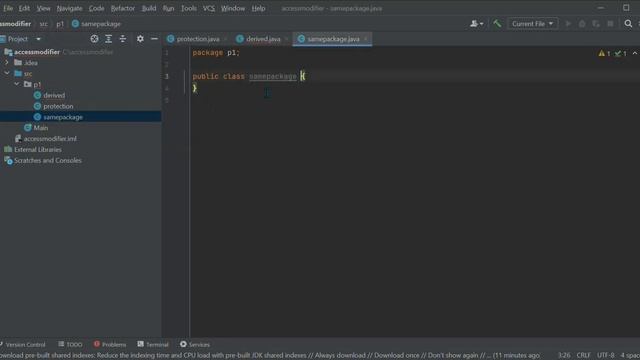
Task: Click the Build project hammer icon
Action: [x=497, y=24]
